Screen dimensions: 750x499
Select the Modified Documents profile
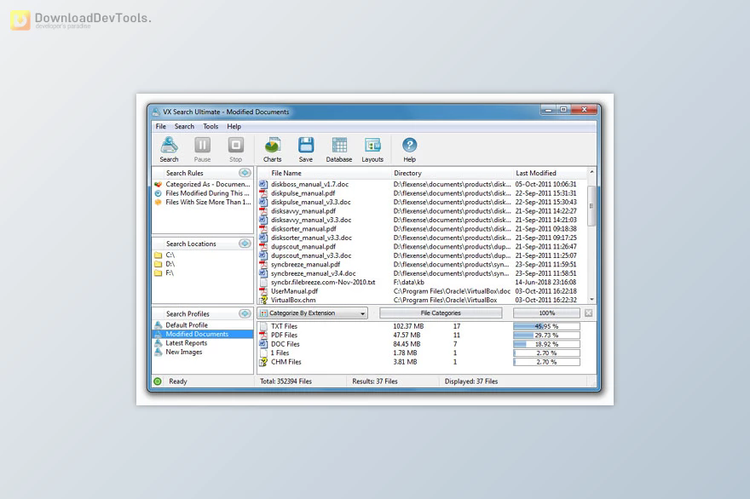203,334
